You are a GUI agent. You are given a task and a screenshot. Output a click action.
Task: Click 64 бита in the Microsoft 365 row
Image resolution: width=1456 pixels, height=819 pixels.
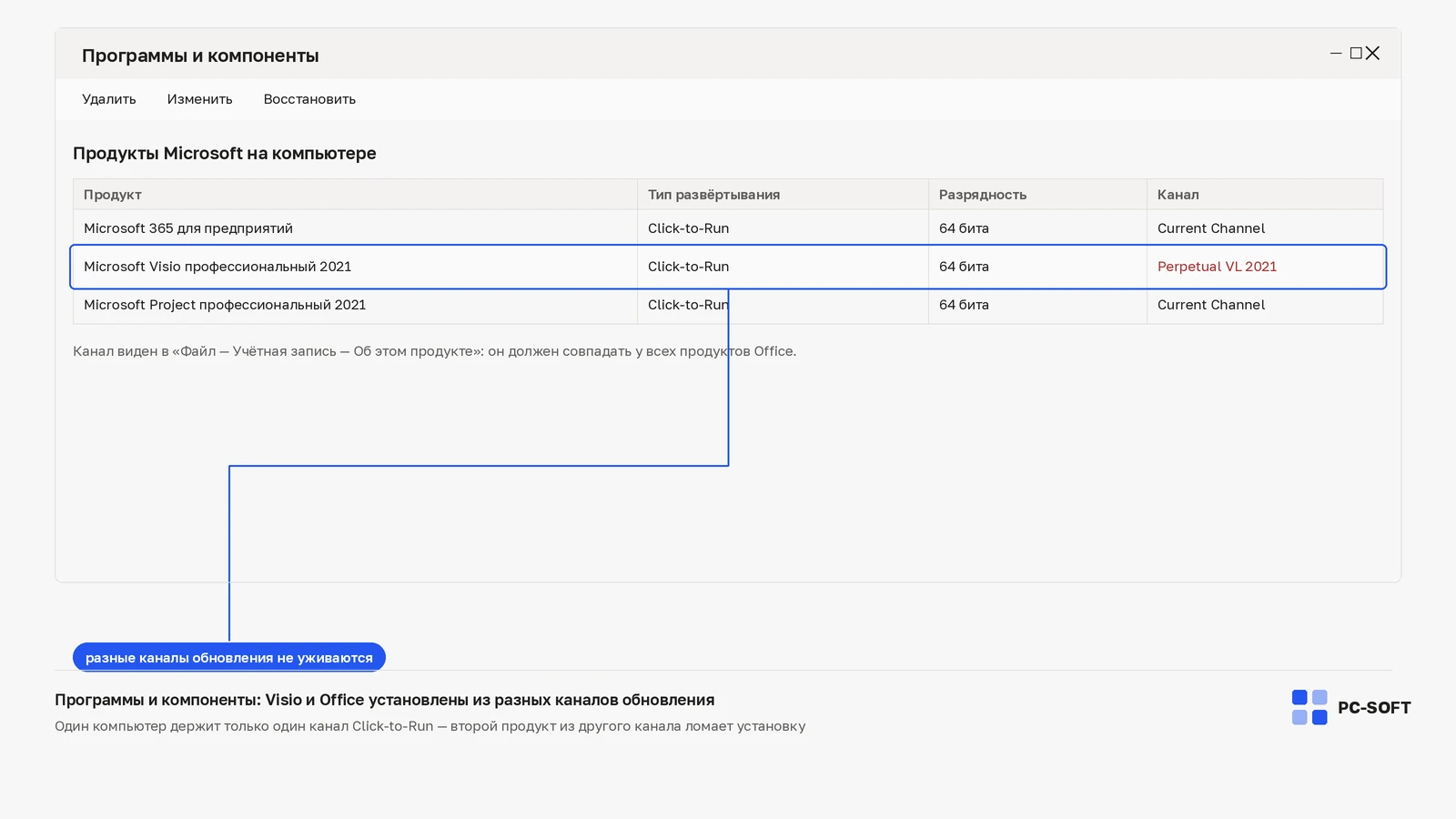[x=964, y=228]
